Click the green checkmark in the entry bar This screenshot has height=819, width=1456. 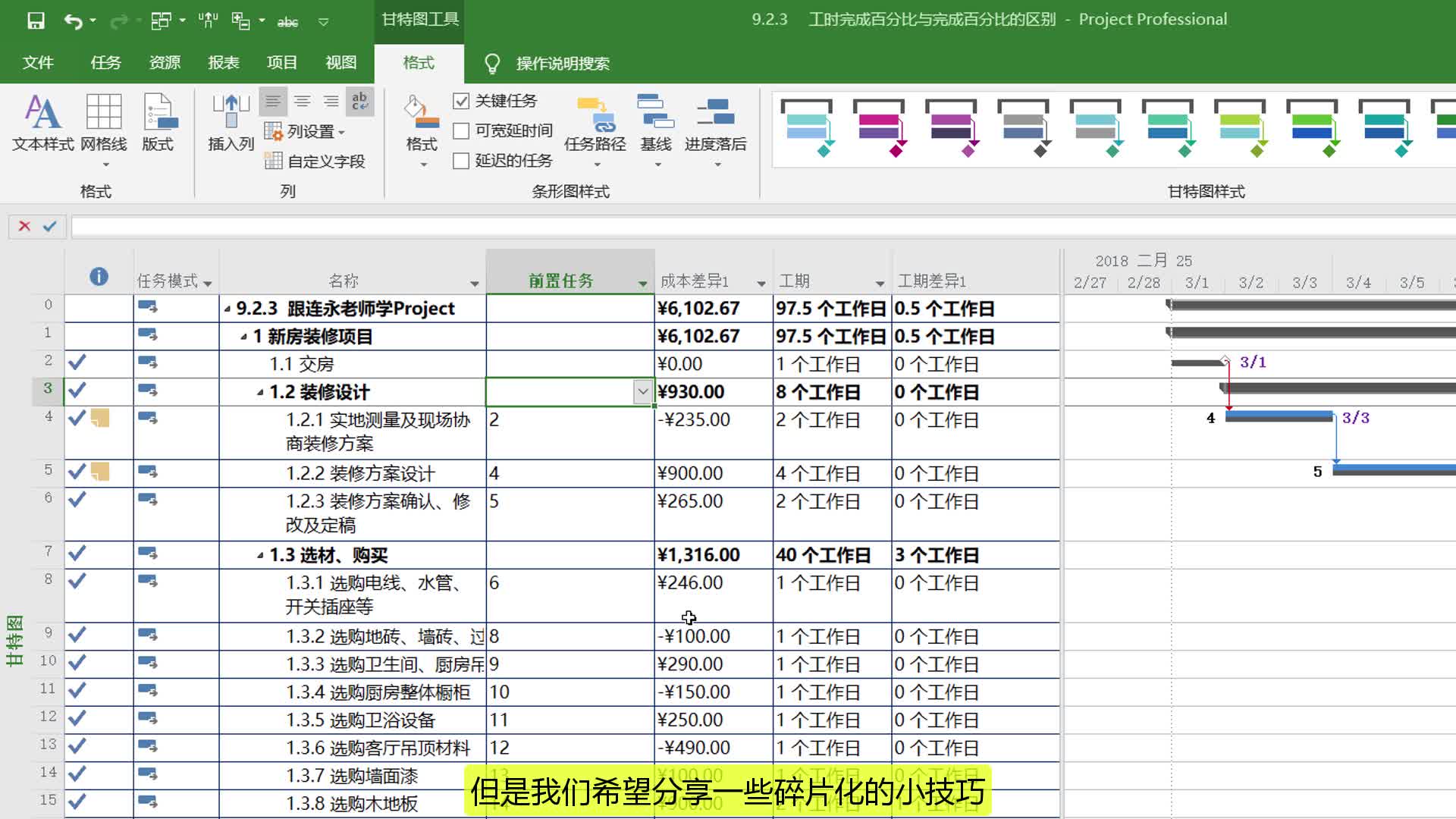(x=51, y=226)
